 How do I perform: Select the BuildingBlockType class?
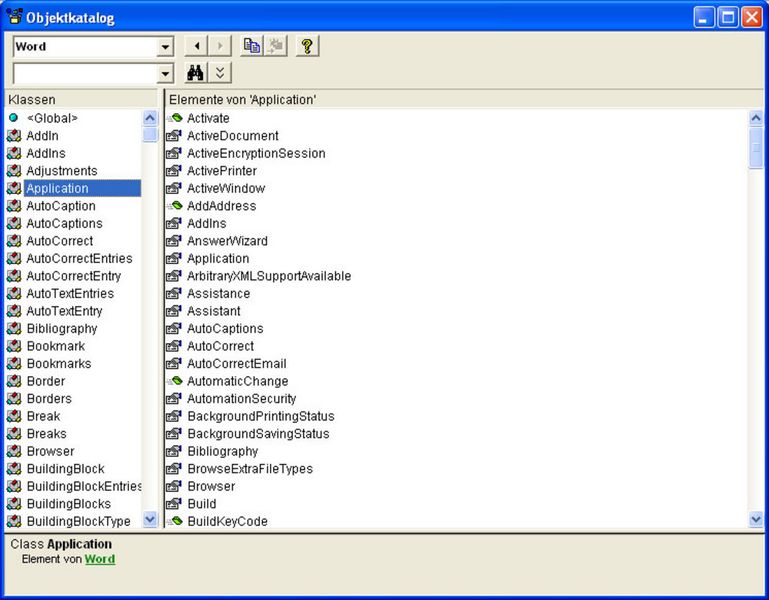coord(78,521)
